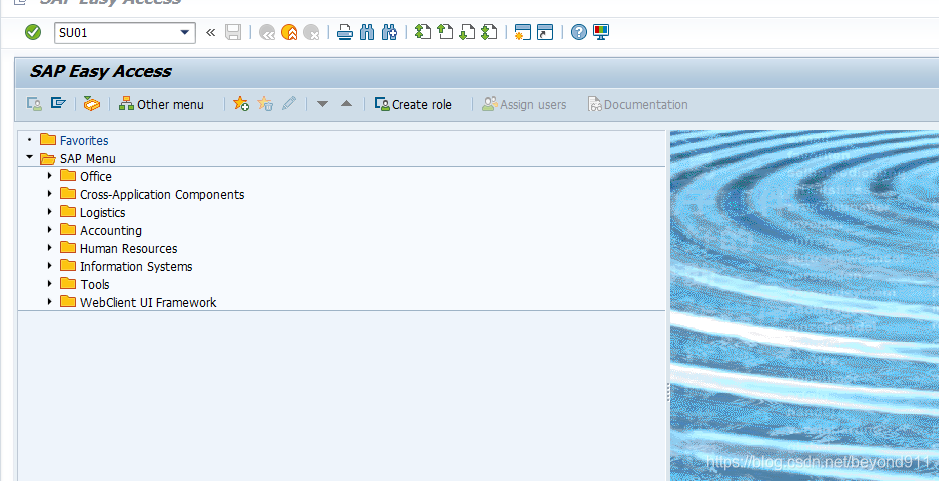Select the Tools tree label
939x481 pixels.
[x=95, y=285]
